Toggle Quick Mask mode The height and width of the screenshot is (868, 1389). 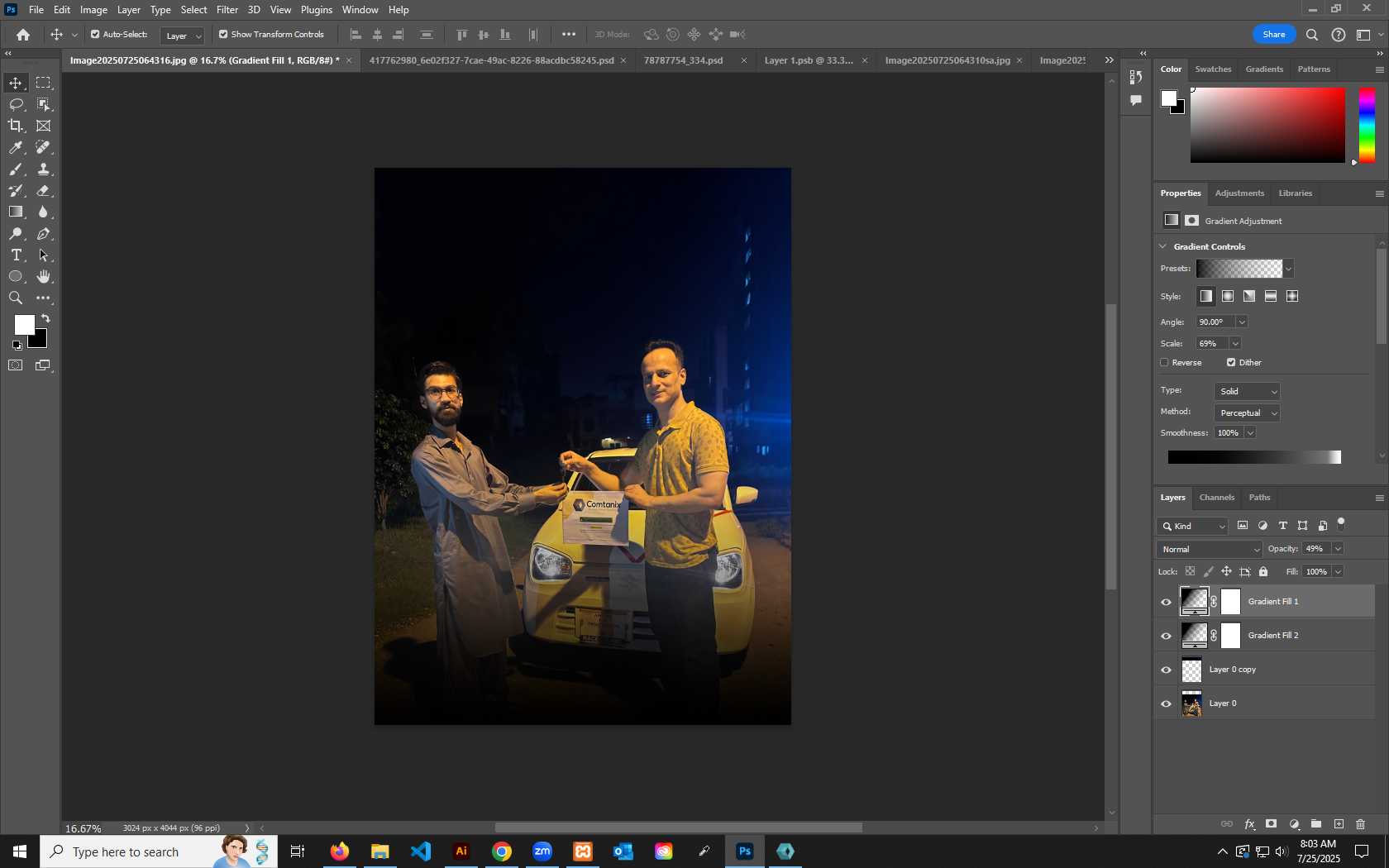pos(16,365)
